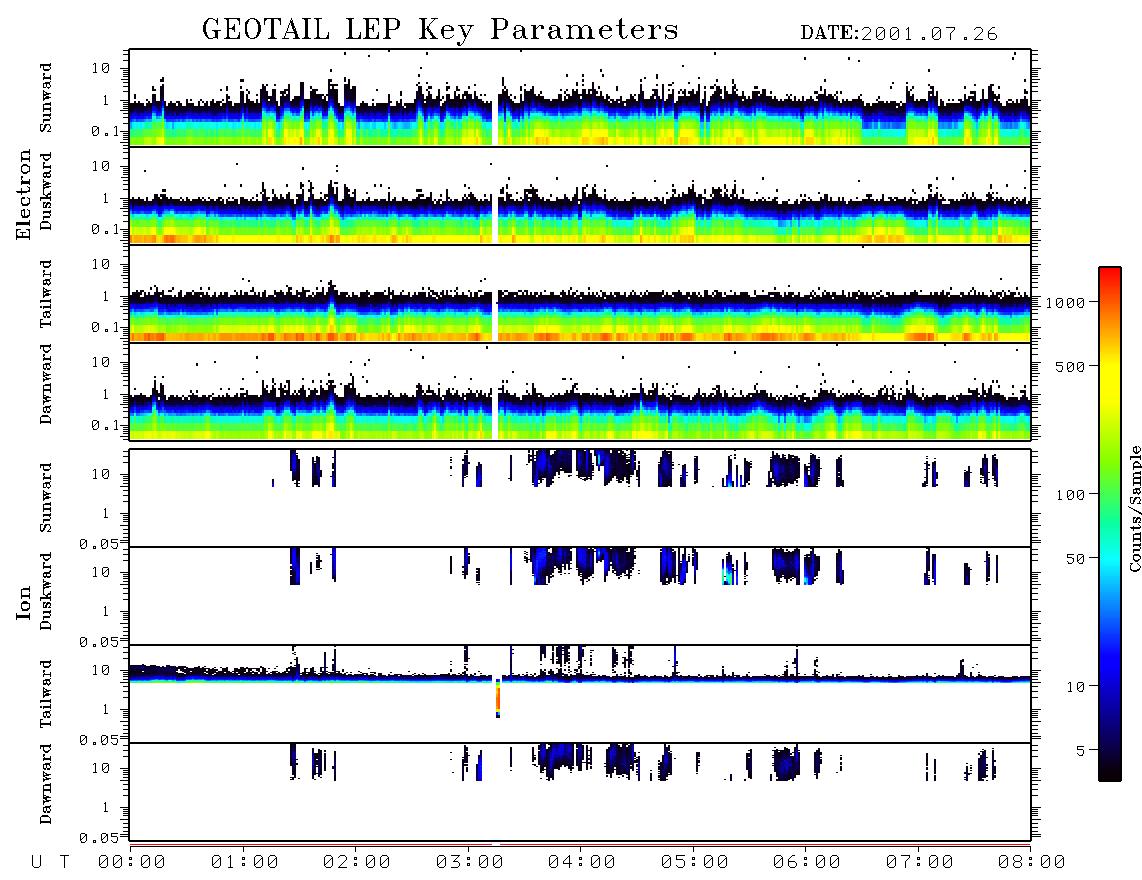
Task: Click the Ion Duskward spectrogram panel
Action: click(x=580, y=596)
